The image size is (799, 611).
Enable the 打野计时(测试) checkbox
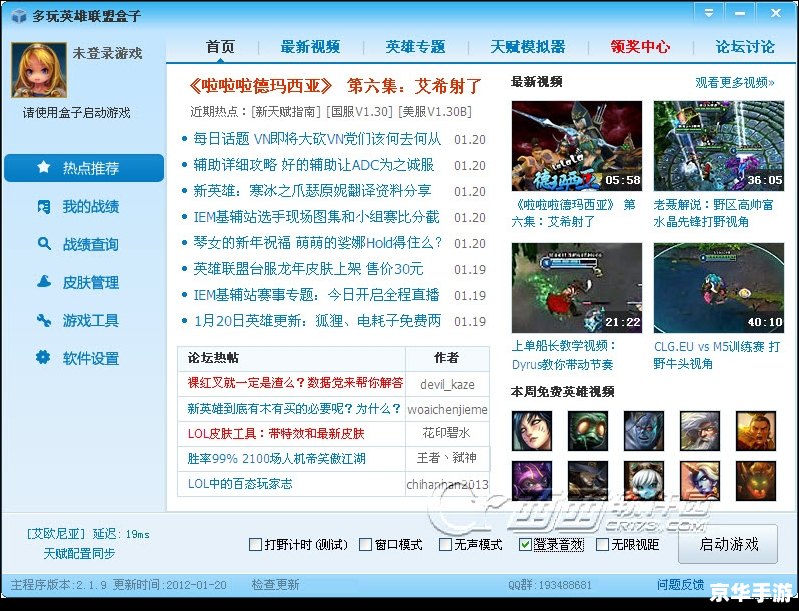click(255, 545)
